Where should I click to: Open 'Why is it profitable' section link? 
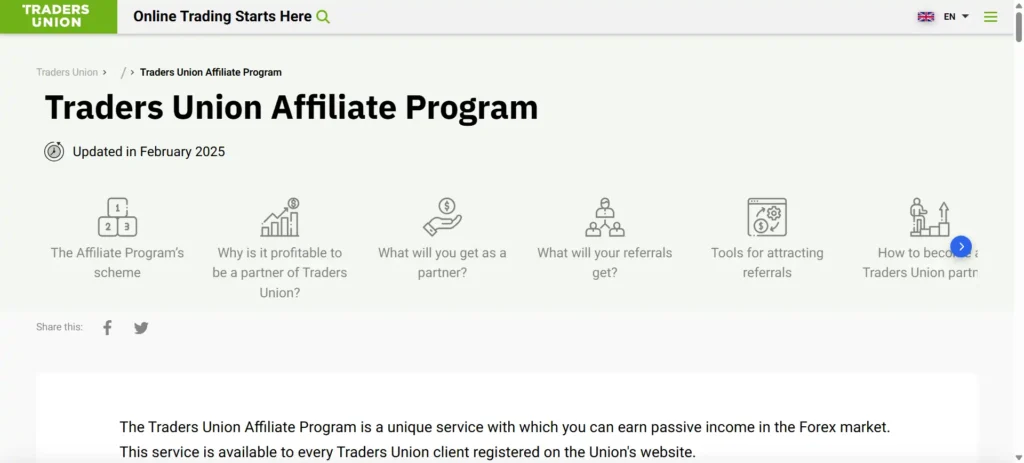[x=280, y=272]
